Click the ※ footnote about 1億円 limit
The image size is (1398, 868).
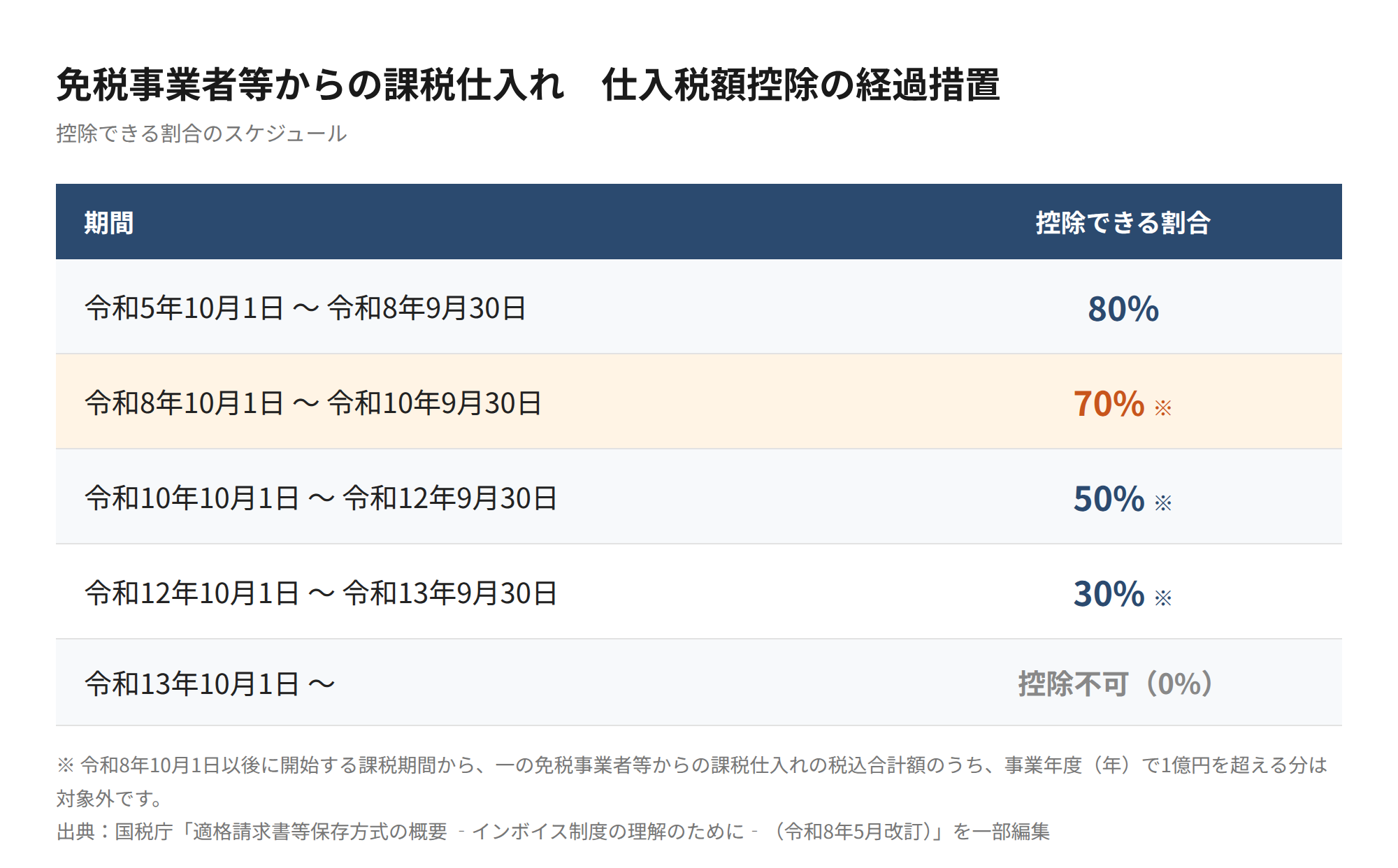click(692, 765)
